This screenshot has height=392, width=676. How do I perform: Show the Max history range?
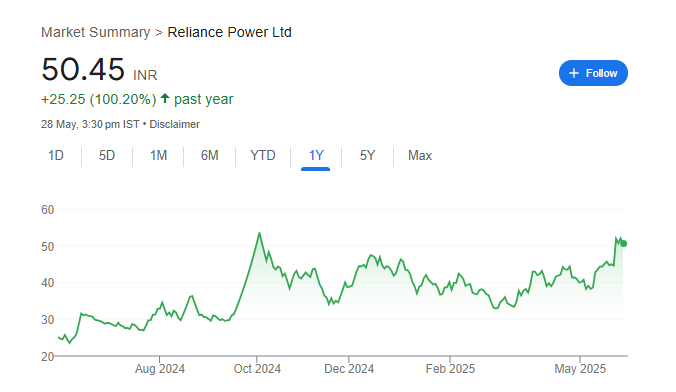coord(420,155)
